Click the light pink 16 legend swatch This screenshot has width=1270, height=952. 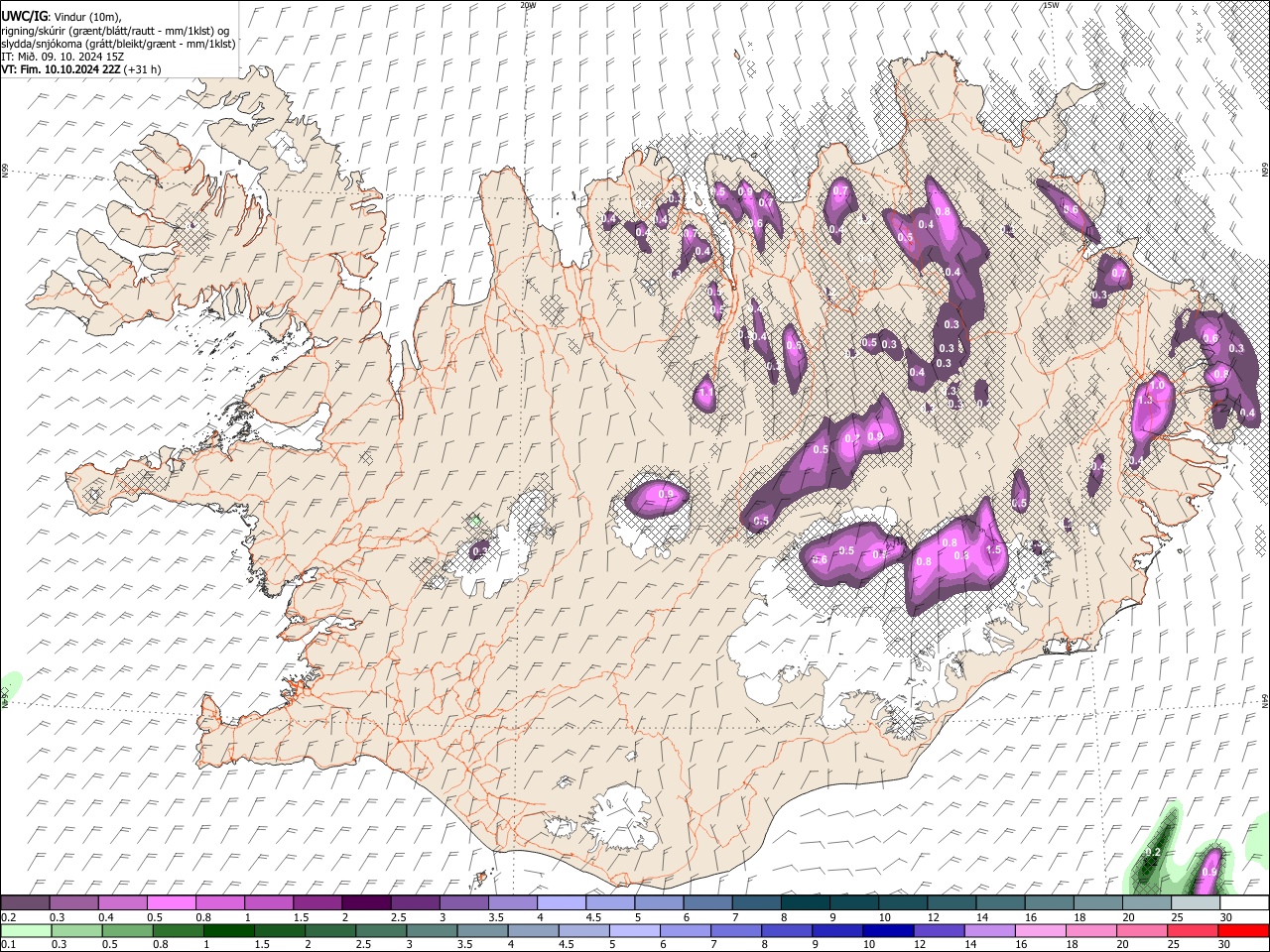[1040, 930]
